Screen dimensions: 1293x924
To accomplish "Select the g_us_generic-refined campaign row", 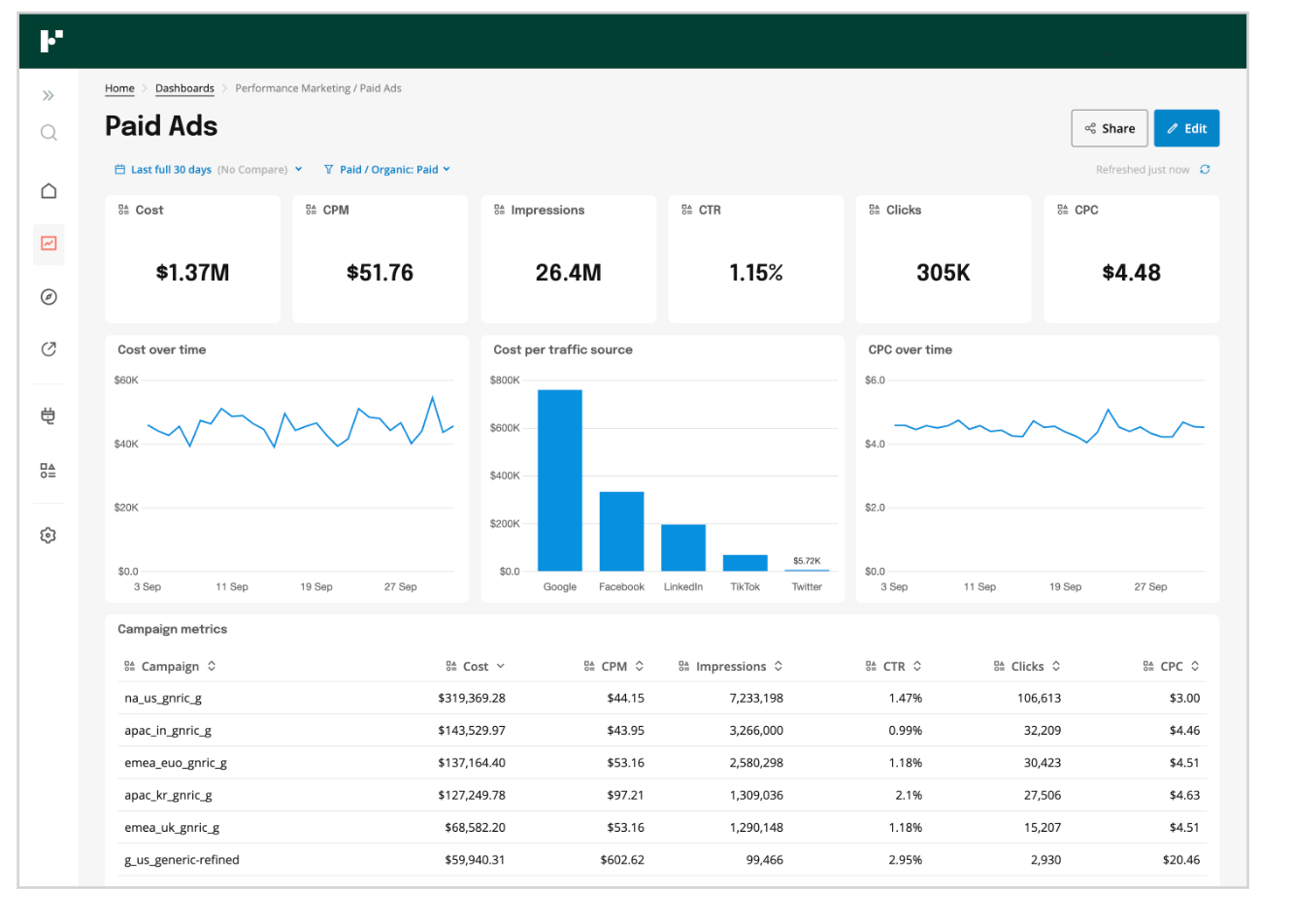I will [x=662, y=860].
